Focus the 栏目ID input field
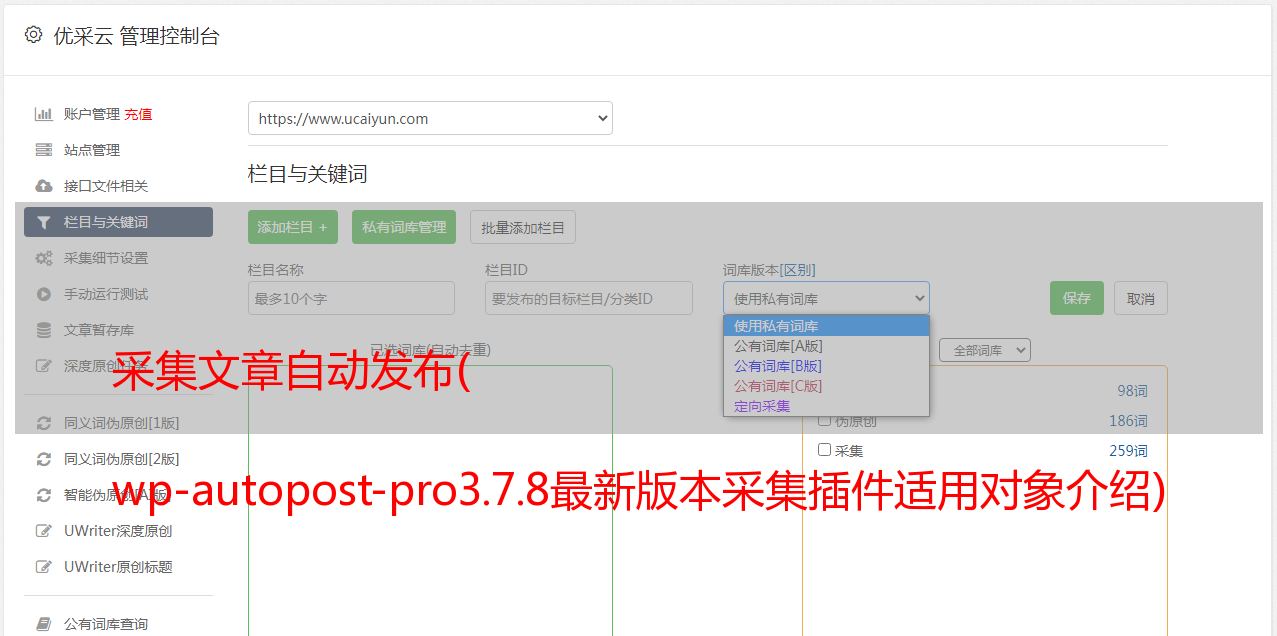The height and width of the screenshot is (636, 1277). (589, 298)
